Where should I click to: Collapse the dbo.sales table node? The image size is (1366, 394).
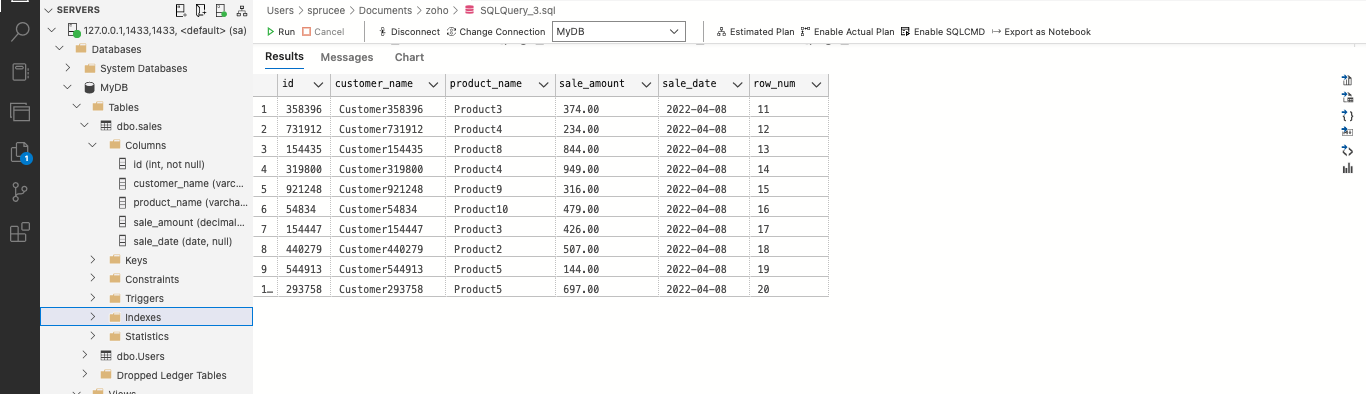coord(85,126)
